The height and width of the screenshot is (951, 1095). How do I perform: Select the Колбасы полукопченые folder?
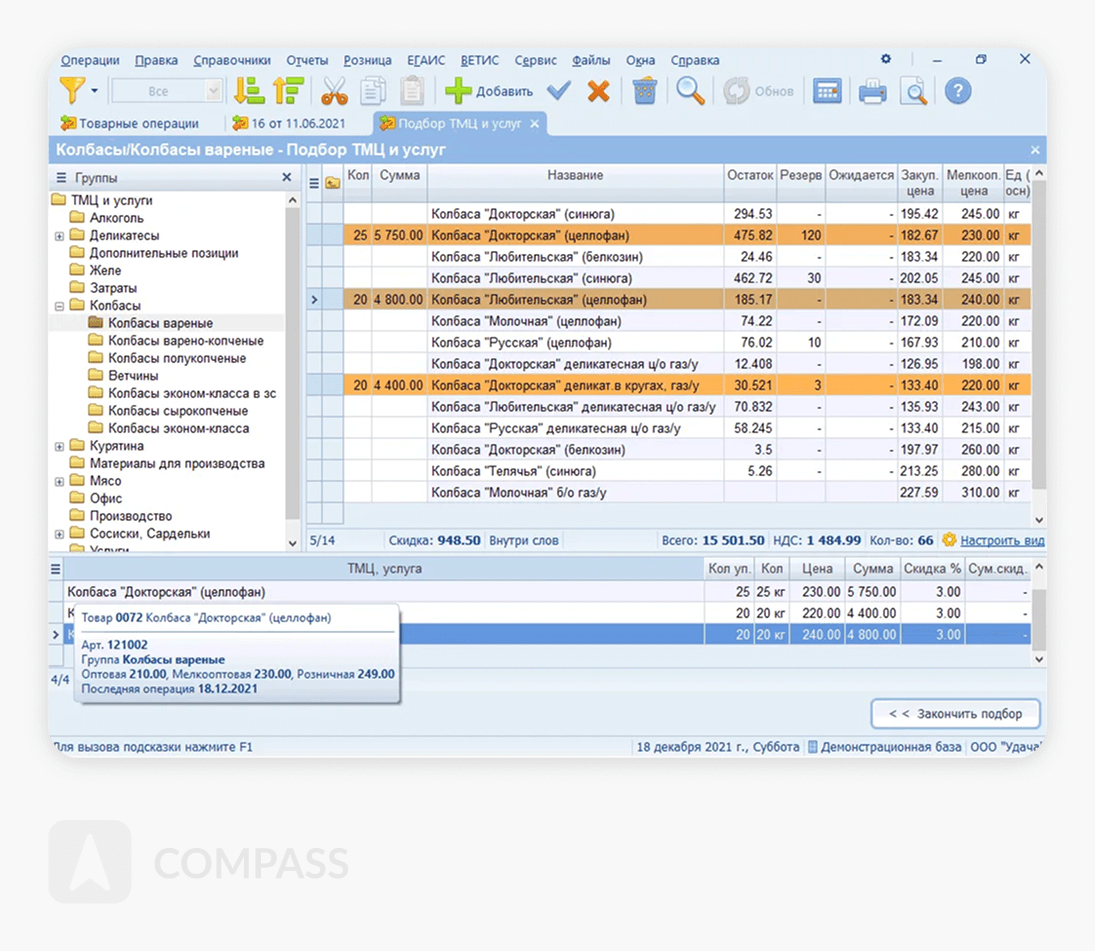(x=176, y=358)
